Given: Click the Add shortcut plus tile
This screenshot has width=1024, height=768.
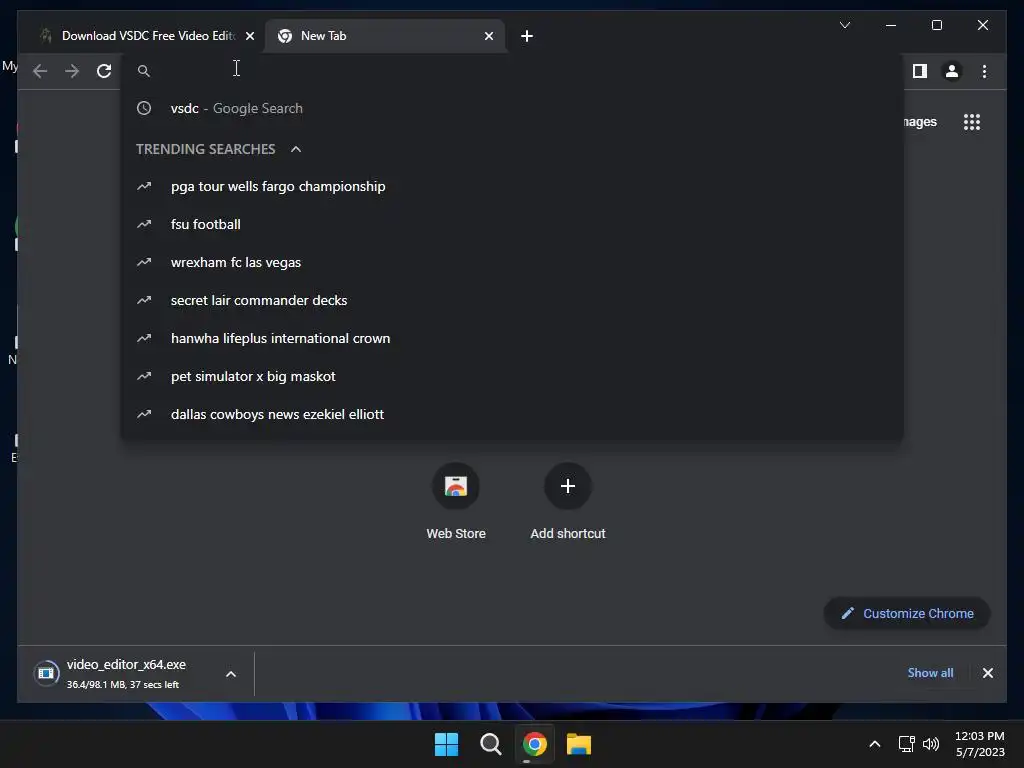Looking at the screenshot, I should 568,500.
